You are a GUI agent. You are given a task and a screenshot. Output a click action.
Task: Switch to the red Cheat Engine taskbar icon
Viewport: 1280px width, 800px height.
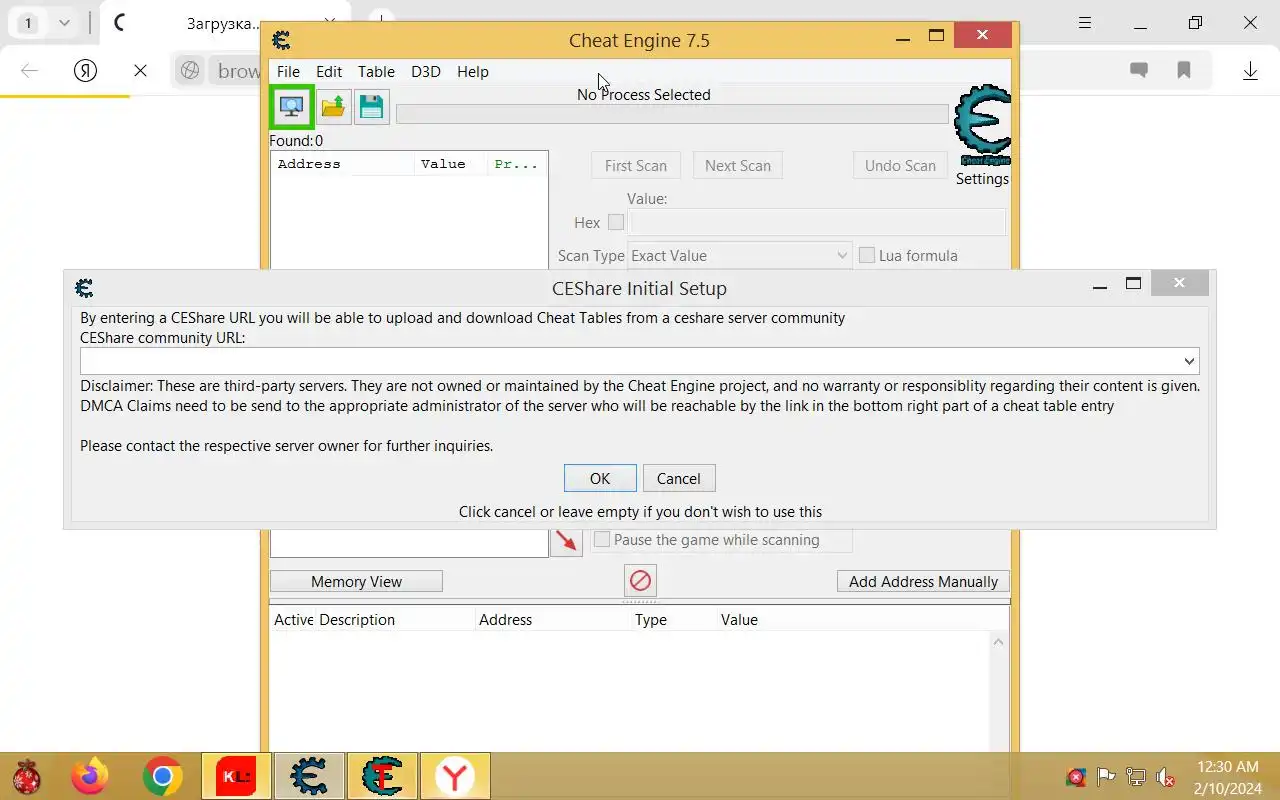coord(382,776)
